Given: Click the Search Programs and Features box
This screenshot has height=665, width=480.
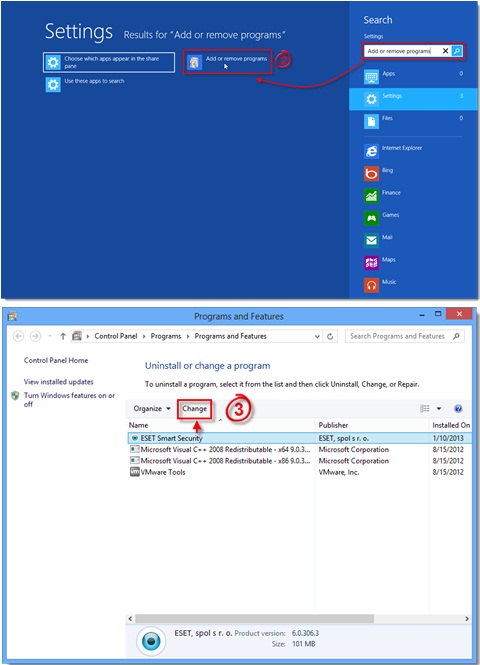Looking at the screenshot, I should (405, 336).
